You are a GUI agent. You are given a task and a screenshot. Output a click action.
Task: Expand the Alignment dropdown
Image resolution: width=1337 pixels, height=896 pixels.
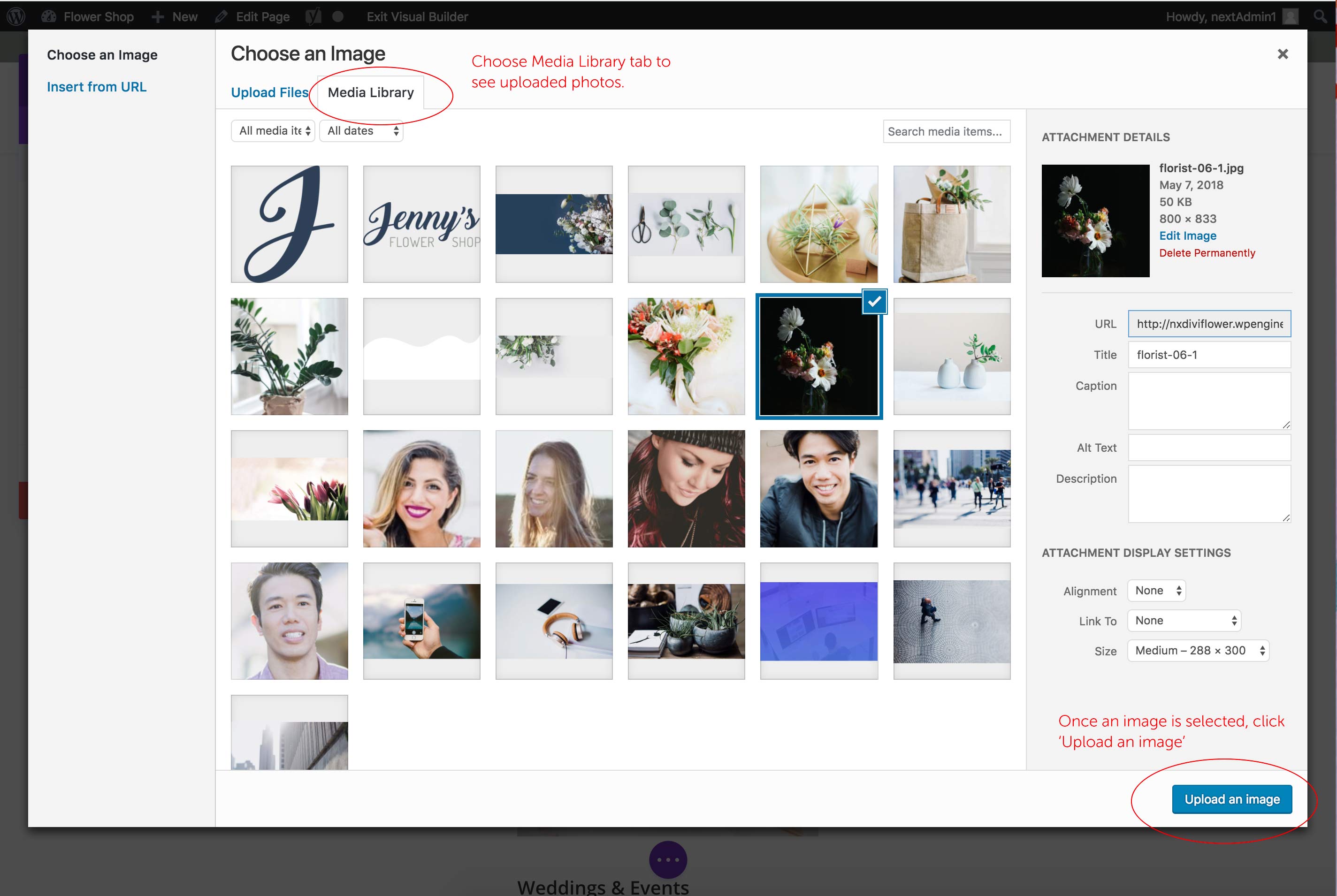pyautogui.click(x=1156, y=590)
